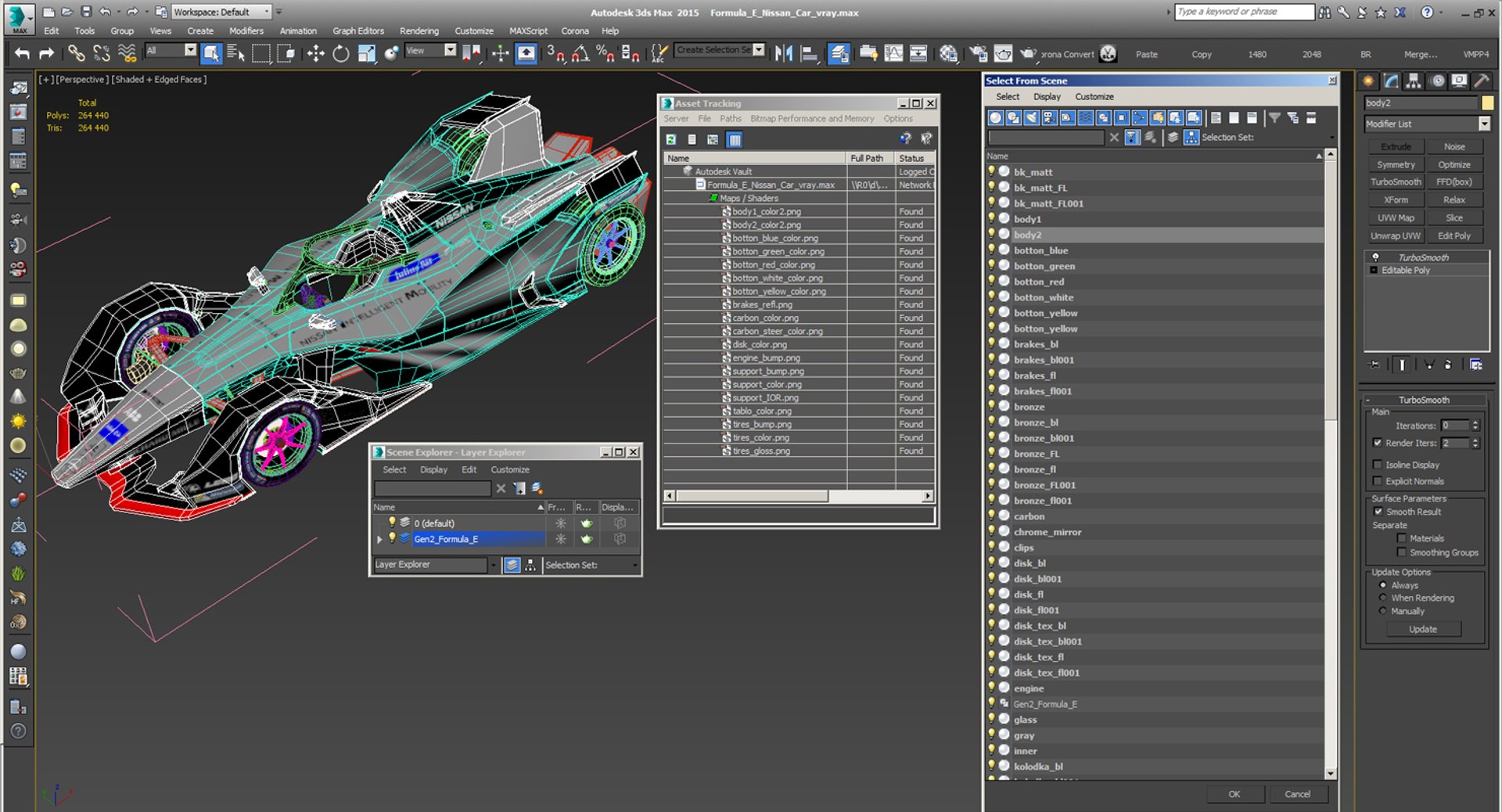1502x812 pixels.
Task: Click Refresh icon in Asset Tracking
Action: click(670, 139)
